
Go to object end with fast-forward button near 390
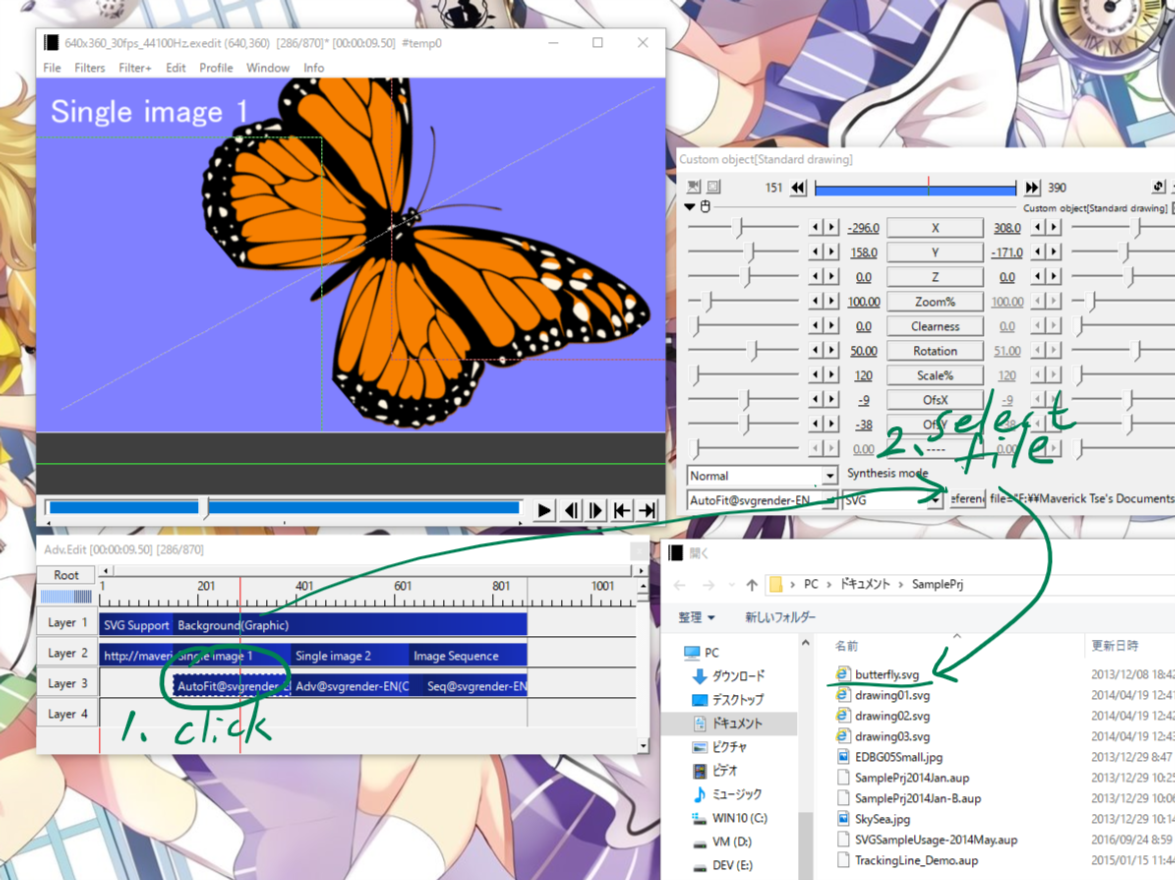[1032, 187]
